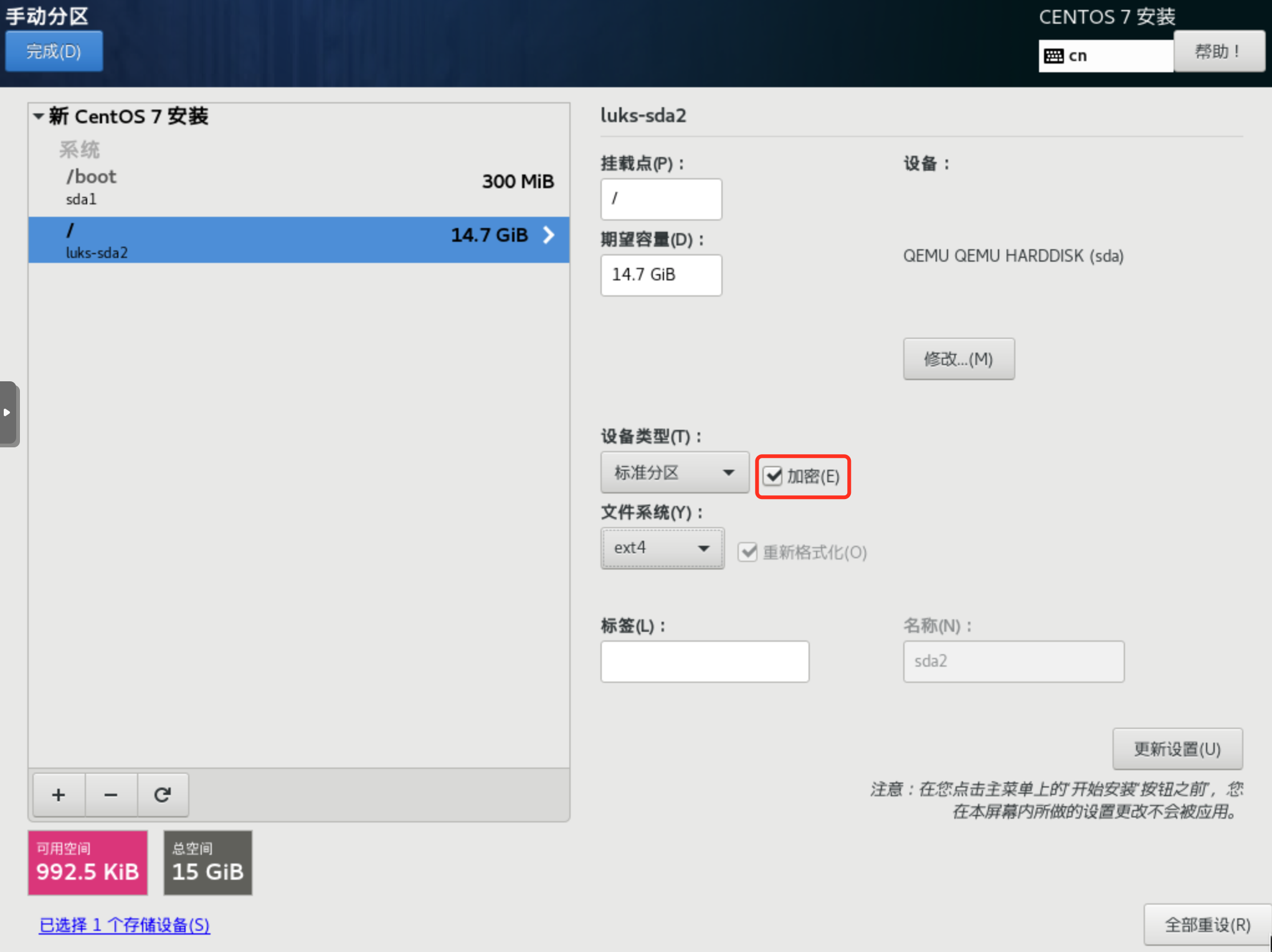Viewport: 1272px width, 952px height.
Task: Click the 更新设置(U) update settings button
Action: point(1177,749)
